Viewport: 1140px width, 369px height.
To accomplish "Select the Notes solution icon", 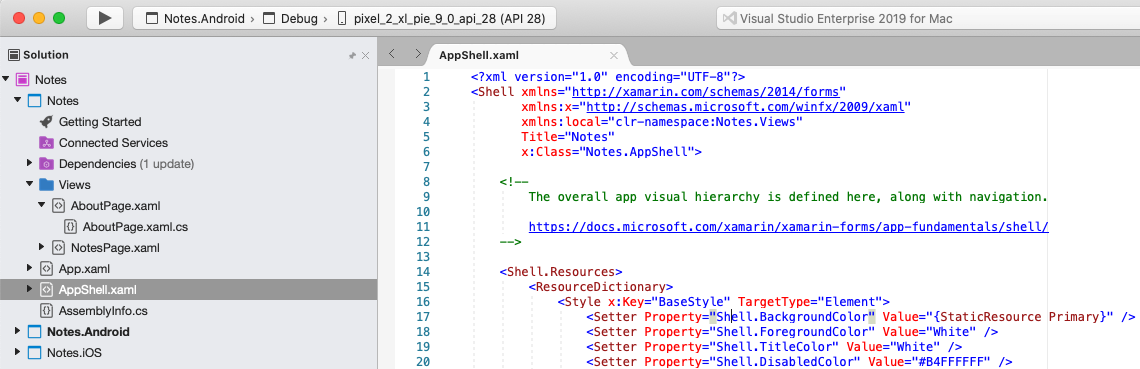I will pos(22,79).
